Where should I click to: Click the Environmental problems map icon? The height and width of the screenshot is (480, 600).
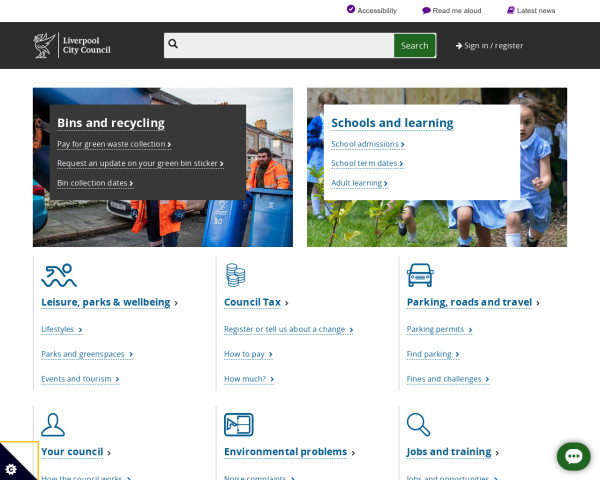tap(239, 424)
